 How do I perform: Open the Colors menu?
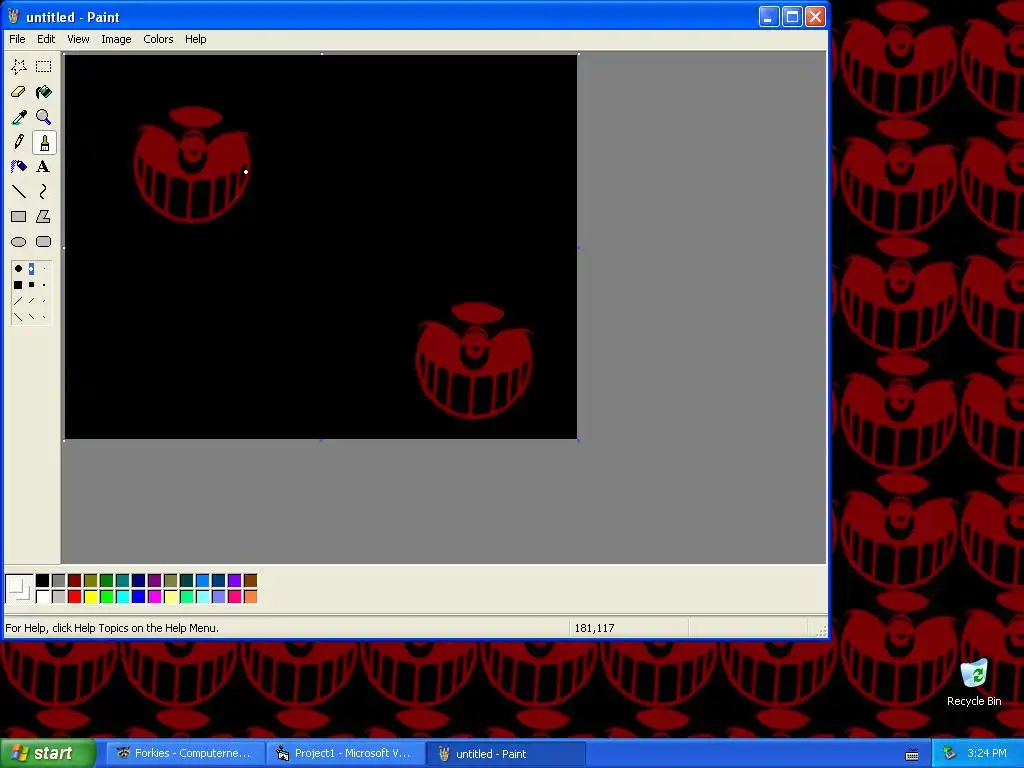(159, 39)
